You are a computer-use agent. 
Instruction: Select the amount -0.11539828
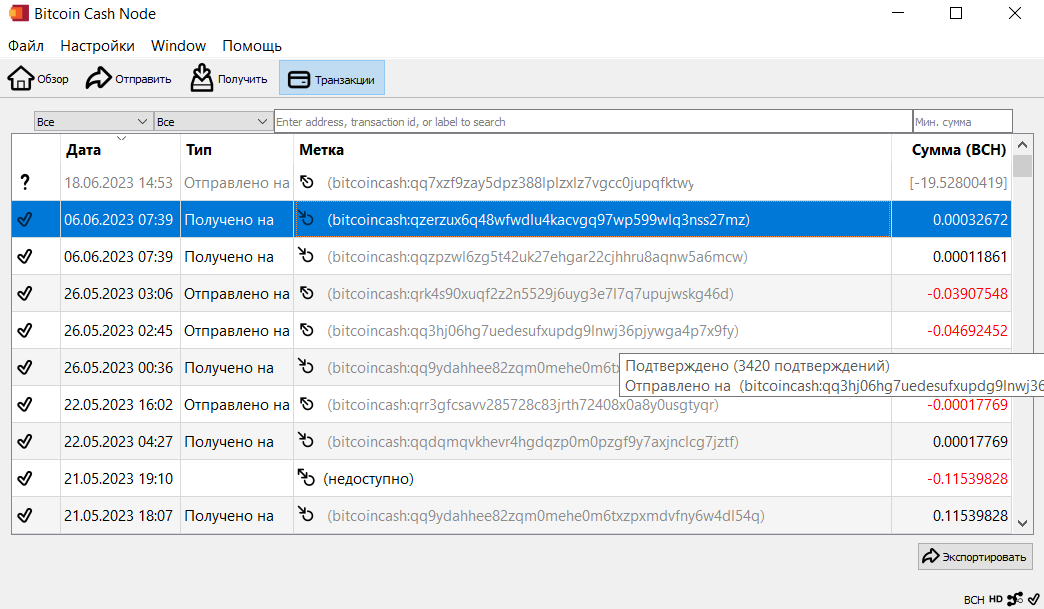(967, 479)
